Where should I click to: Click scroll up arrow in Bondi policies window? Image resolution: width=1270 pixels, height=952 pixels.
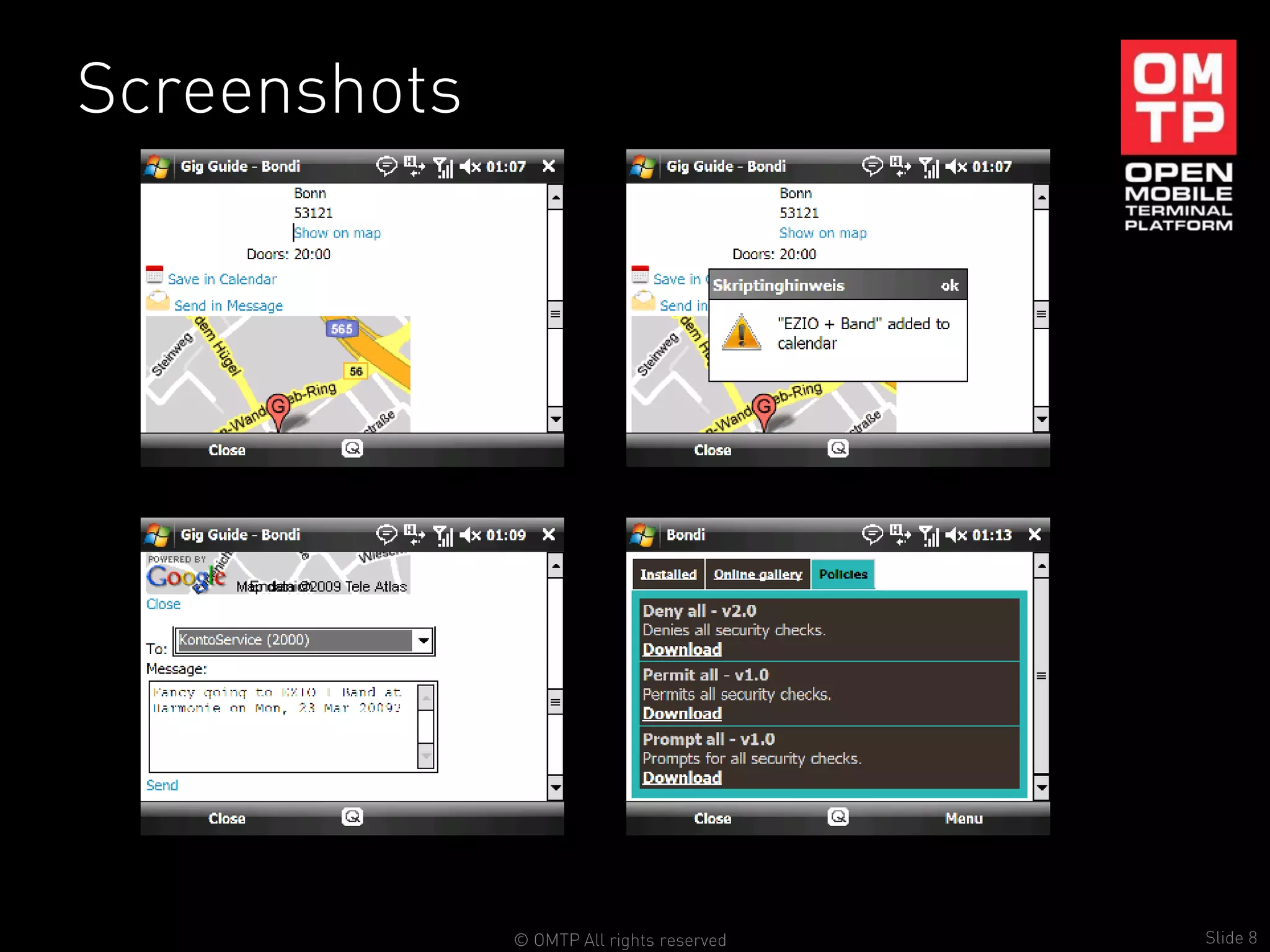point(1041,565)
